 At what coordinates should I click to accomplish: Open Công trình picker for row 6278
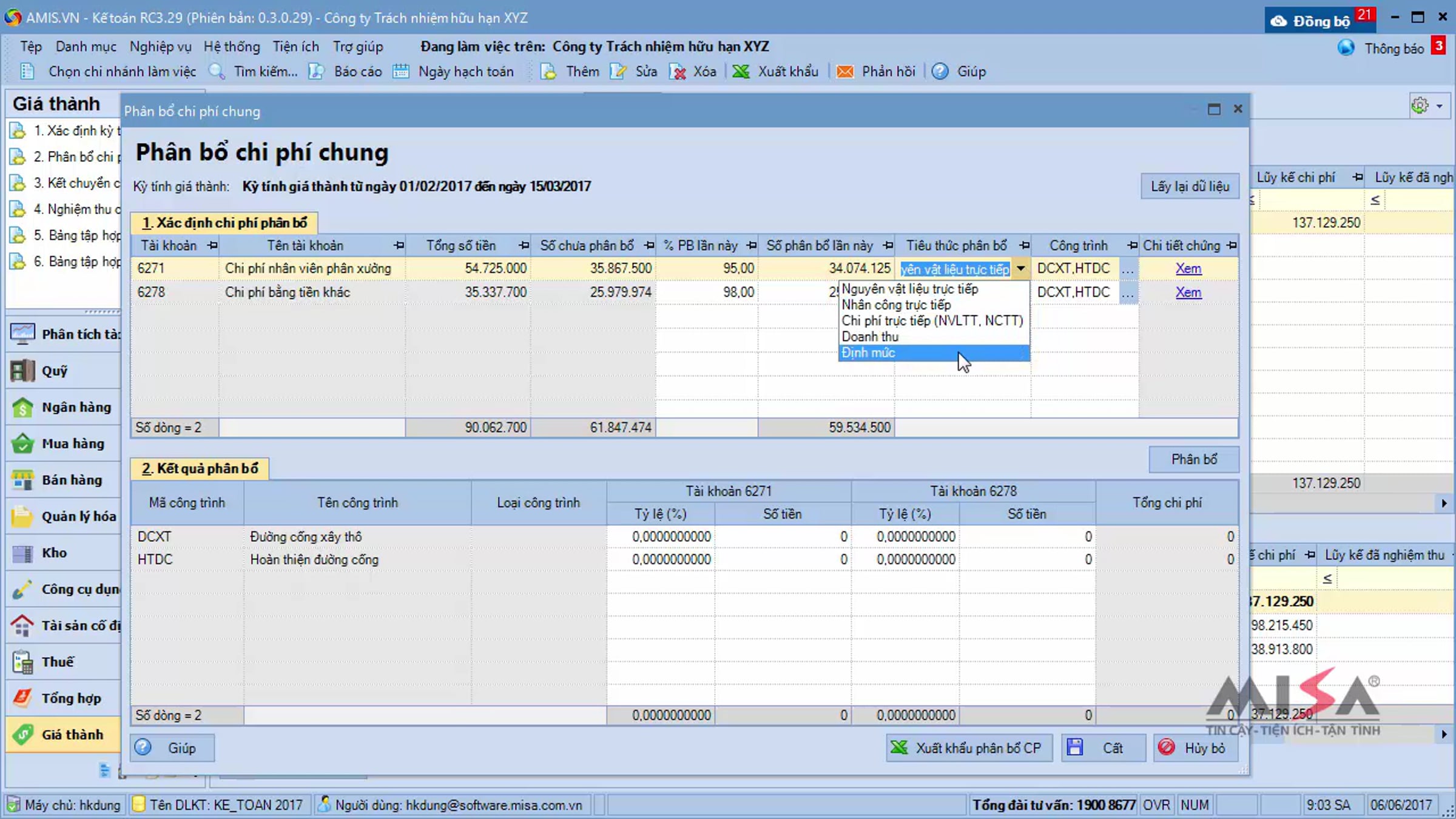[1128, 292]
